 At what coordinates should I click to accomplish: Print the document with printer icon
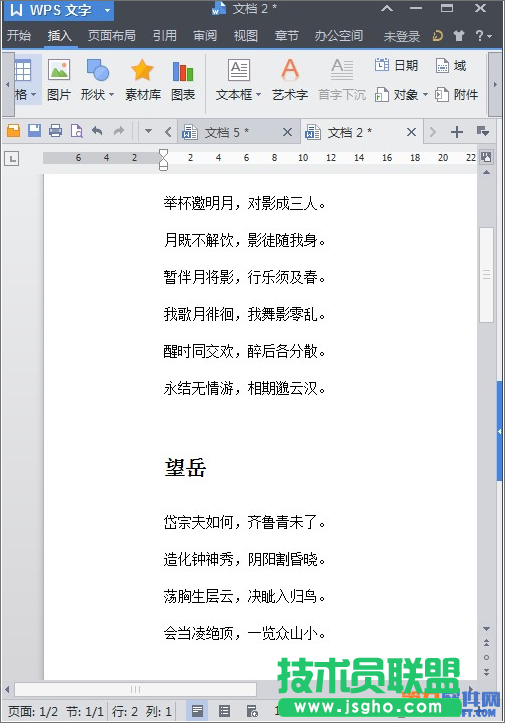(55, 131)
